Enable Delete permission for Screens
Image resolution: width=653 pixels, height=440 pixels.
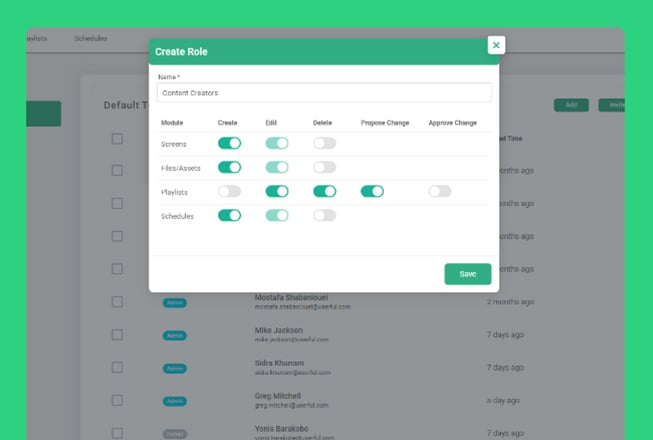[324, 143]
